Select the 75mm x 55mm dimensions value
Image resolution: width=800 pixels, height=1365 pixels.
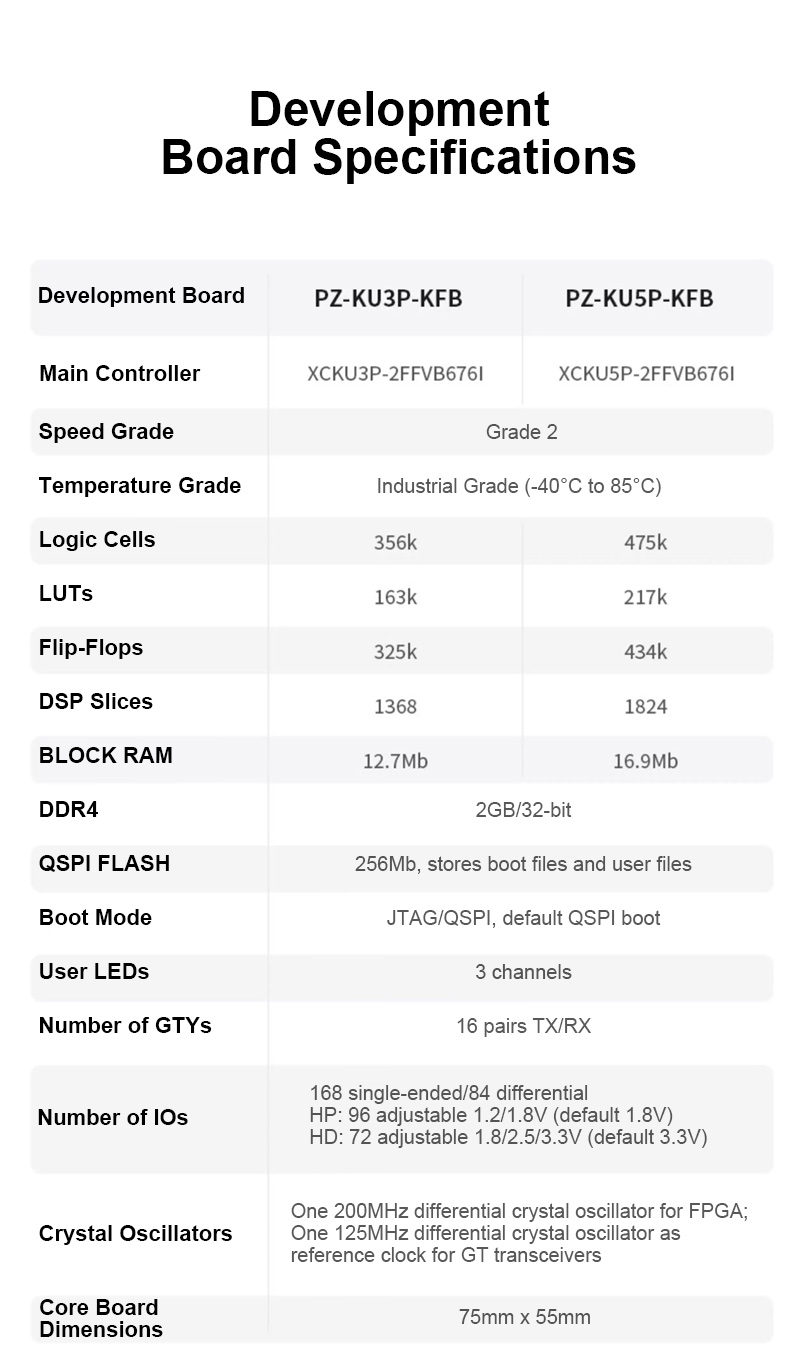pos(524,1317)
